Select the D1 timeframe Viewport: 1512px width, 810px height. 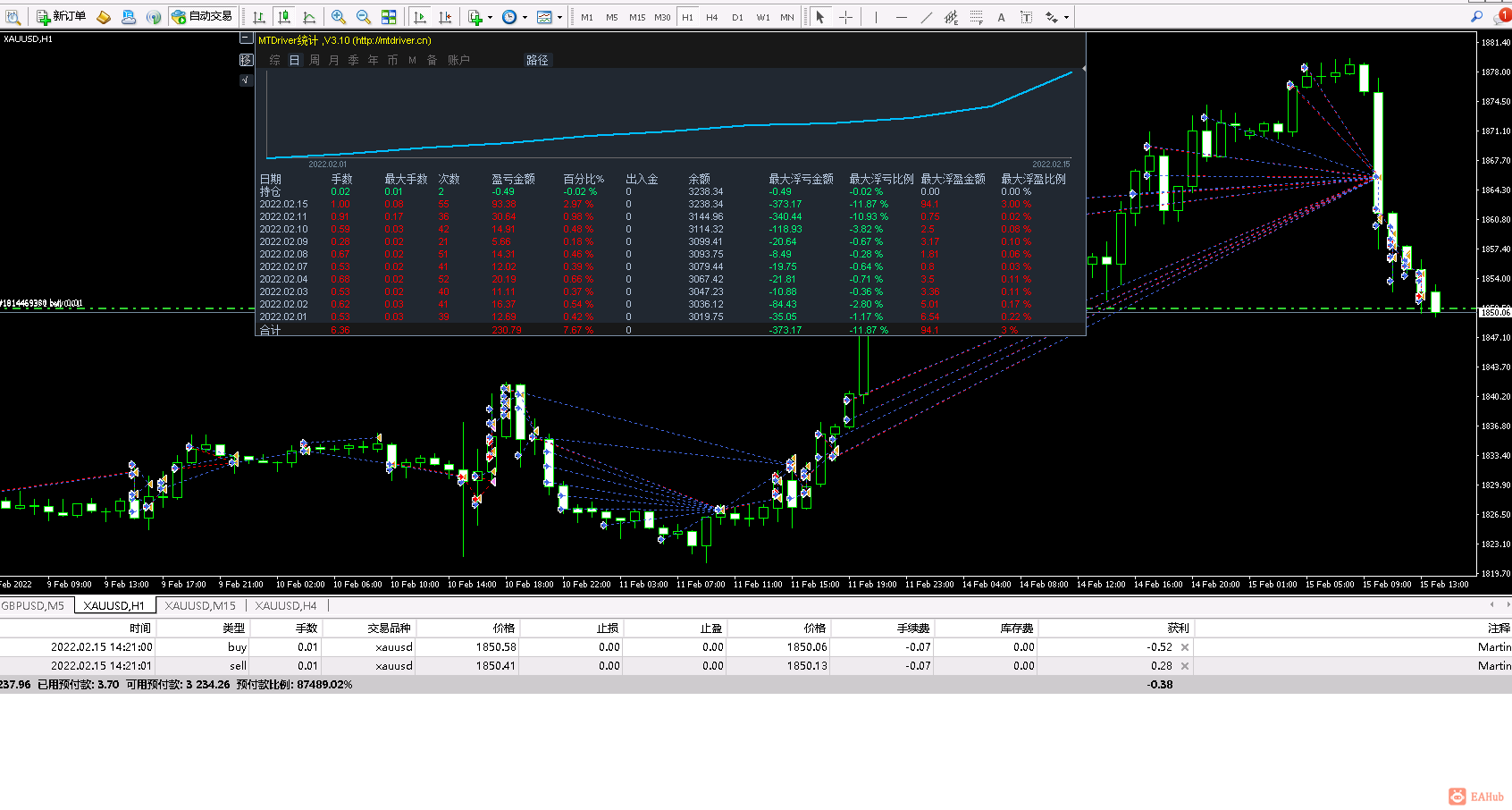(x=737, y=17)
